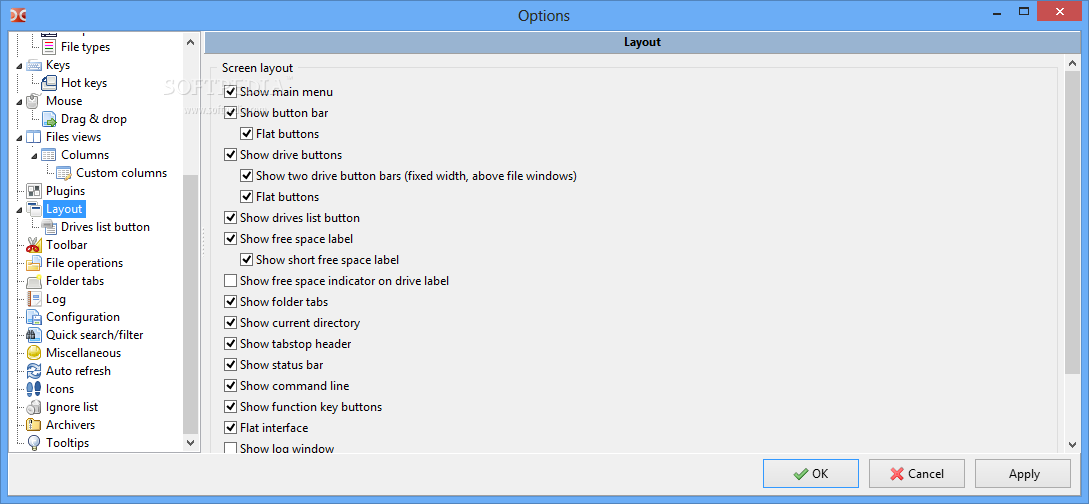Viewport: 1089px width, 504px height.
Task: Uncheck Show command line
Action: tap(231, 386)
